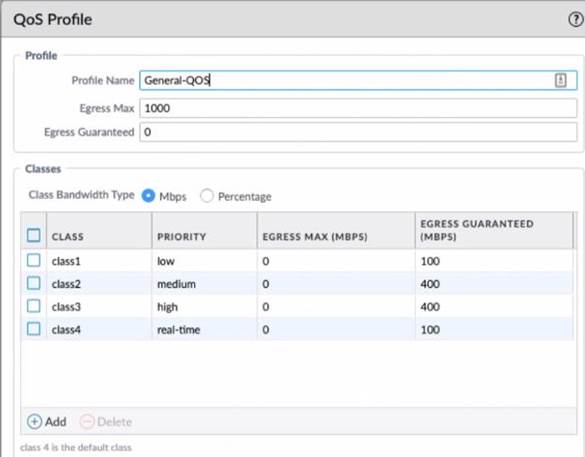This screenshot has width=585, height=457.
Task: Open the medium priority cell of class2
Action: (x=204, y=284)
